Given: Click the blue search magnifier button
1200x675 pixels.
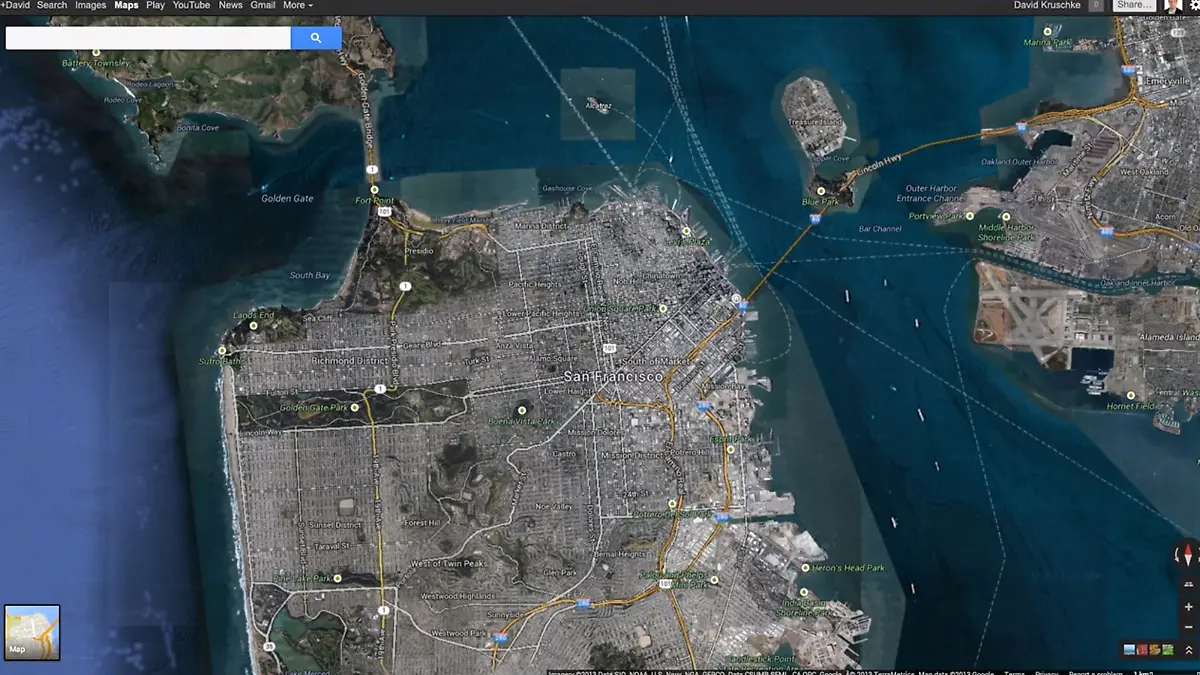Looking at the screenshot, I should (x=316, y=37).
